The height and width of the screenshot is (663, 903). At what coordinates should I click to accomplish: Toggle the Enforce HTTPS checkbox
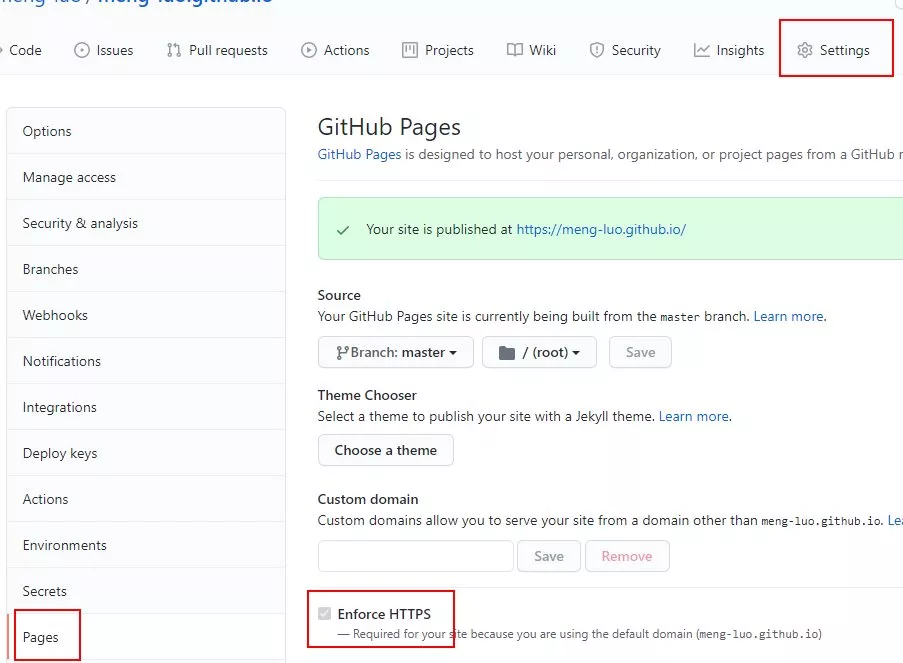click(325, 613)
